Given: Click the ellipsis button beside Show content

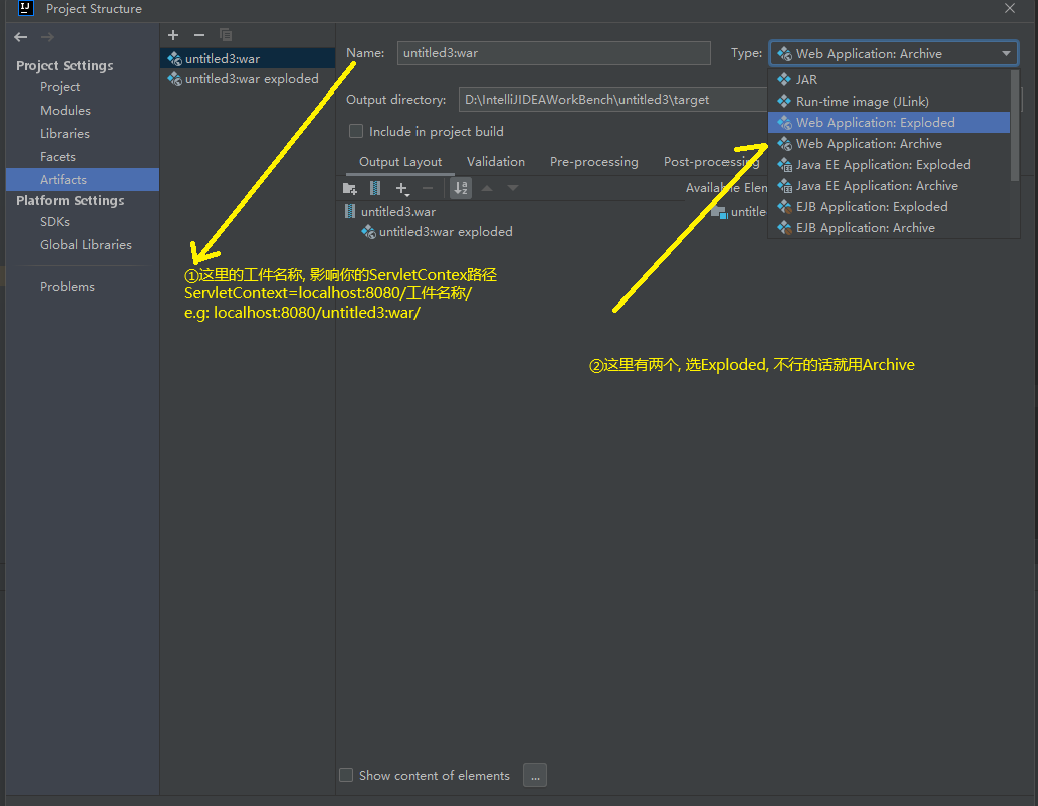Looking at the screenshot, I should pyautogui.click(x=534, y=775).
